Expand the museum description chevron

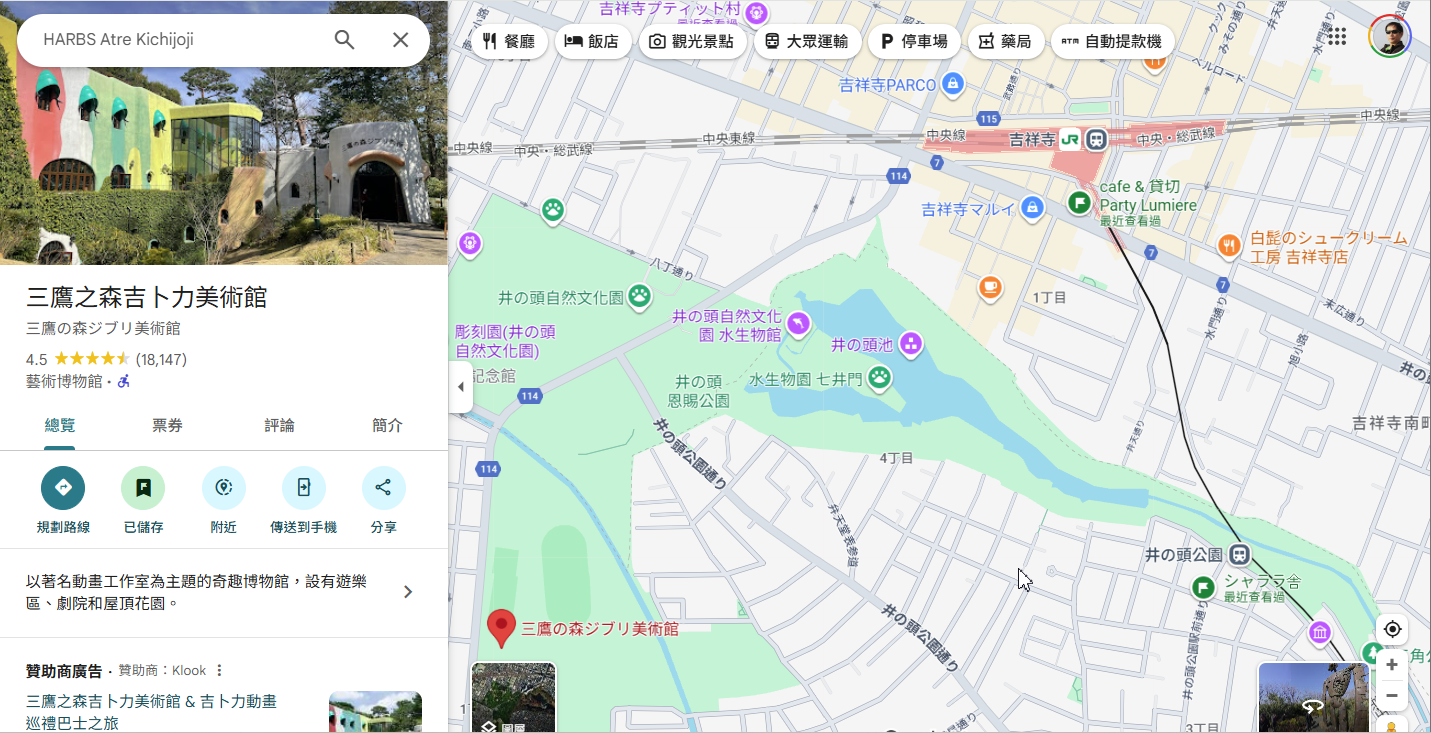tap(407, 592)
